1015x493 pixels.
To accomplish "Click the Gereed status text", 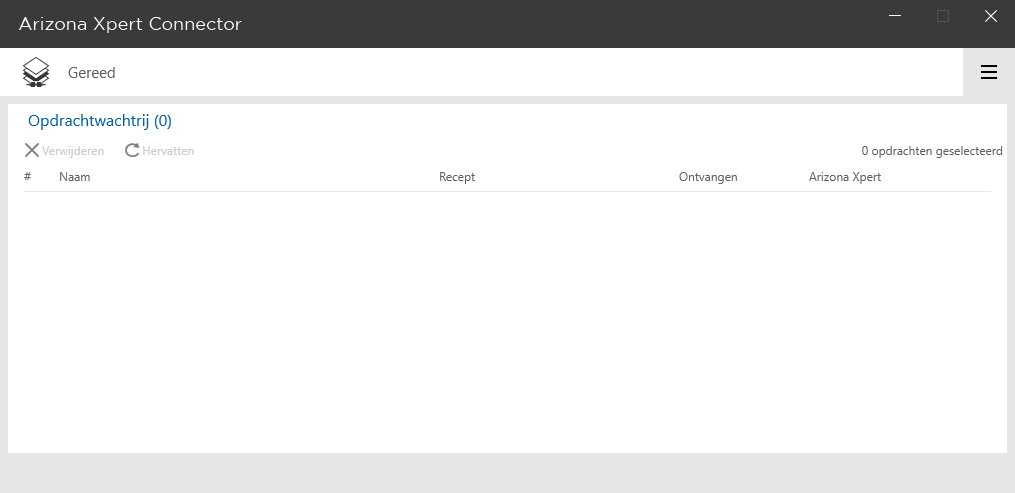I will (92, 73).
